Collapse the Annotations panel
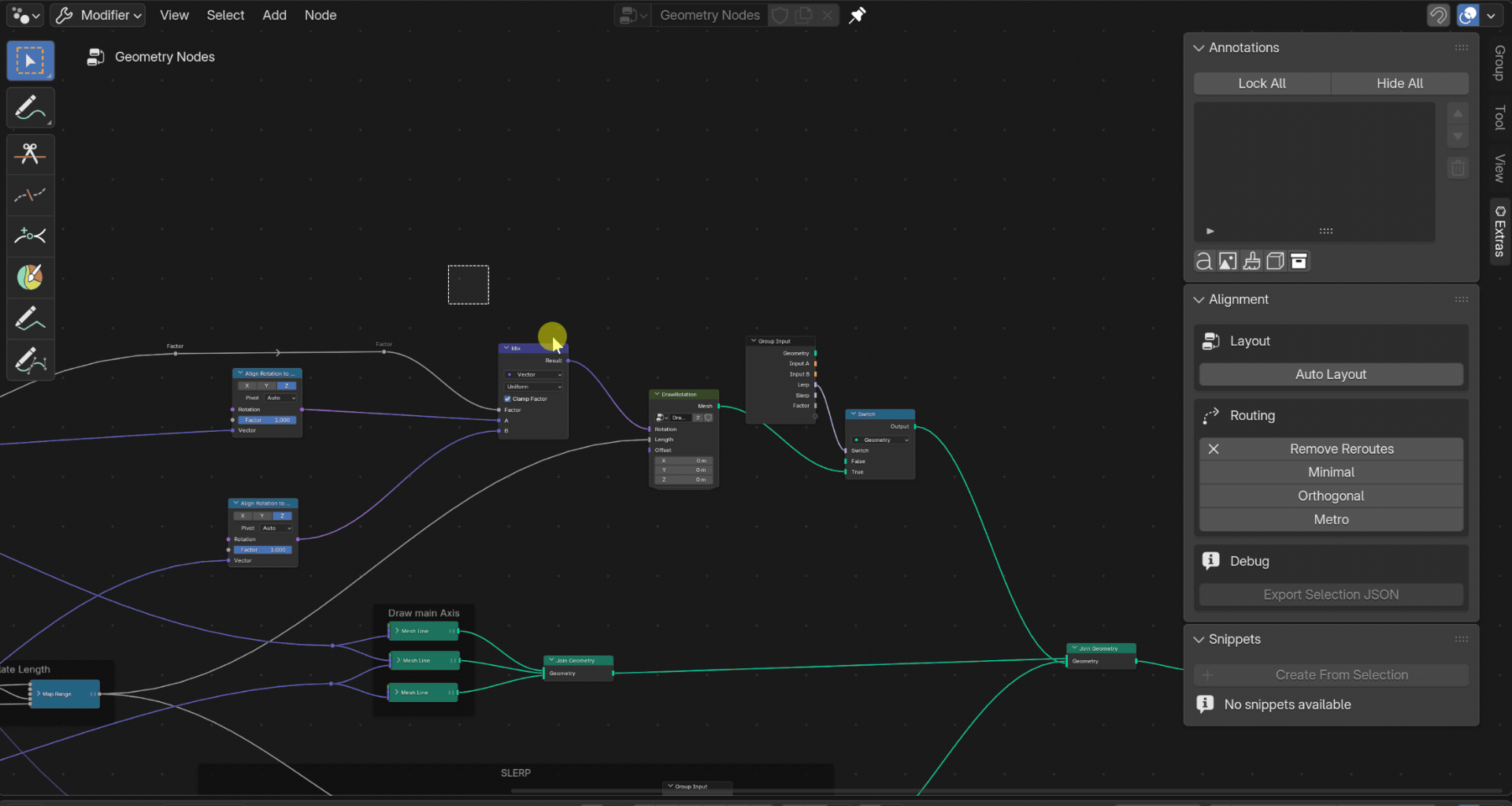Screen dimensions: 1512x806 [x=1199, y=48]
